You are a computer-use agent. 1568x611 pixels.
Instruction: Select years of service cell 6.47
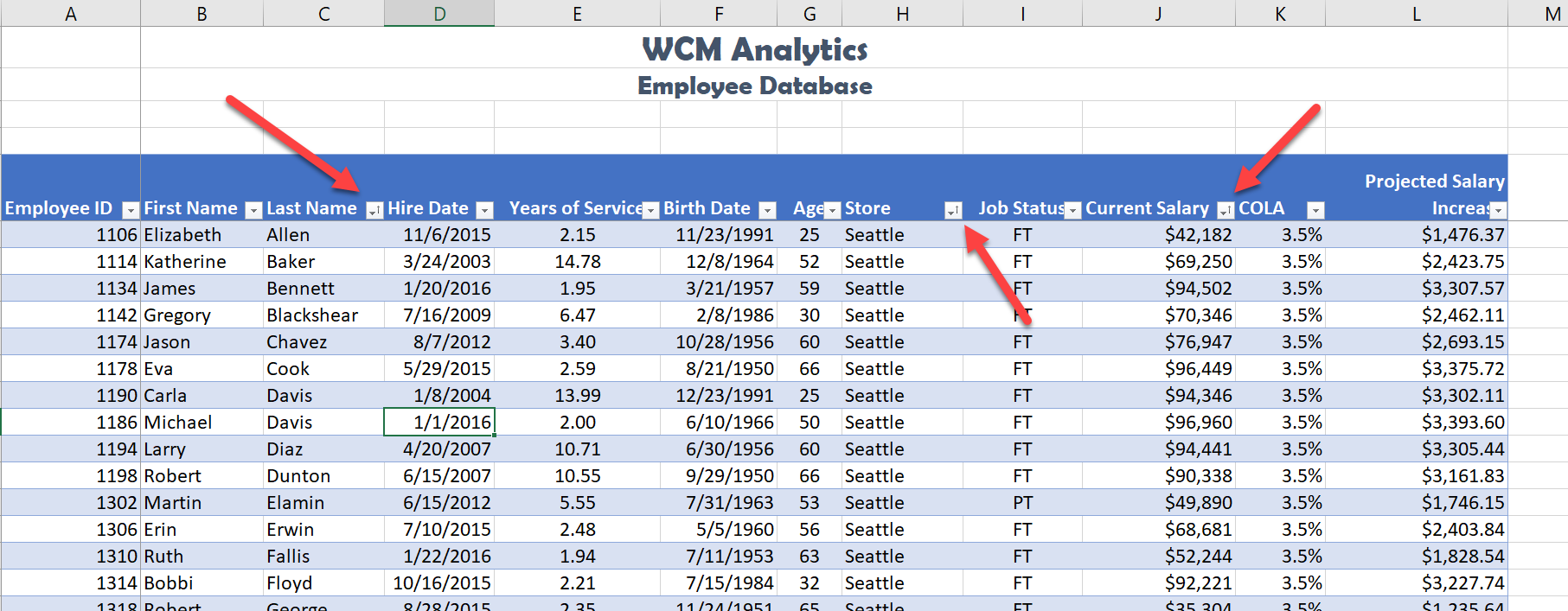tap(577, 315)
